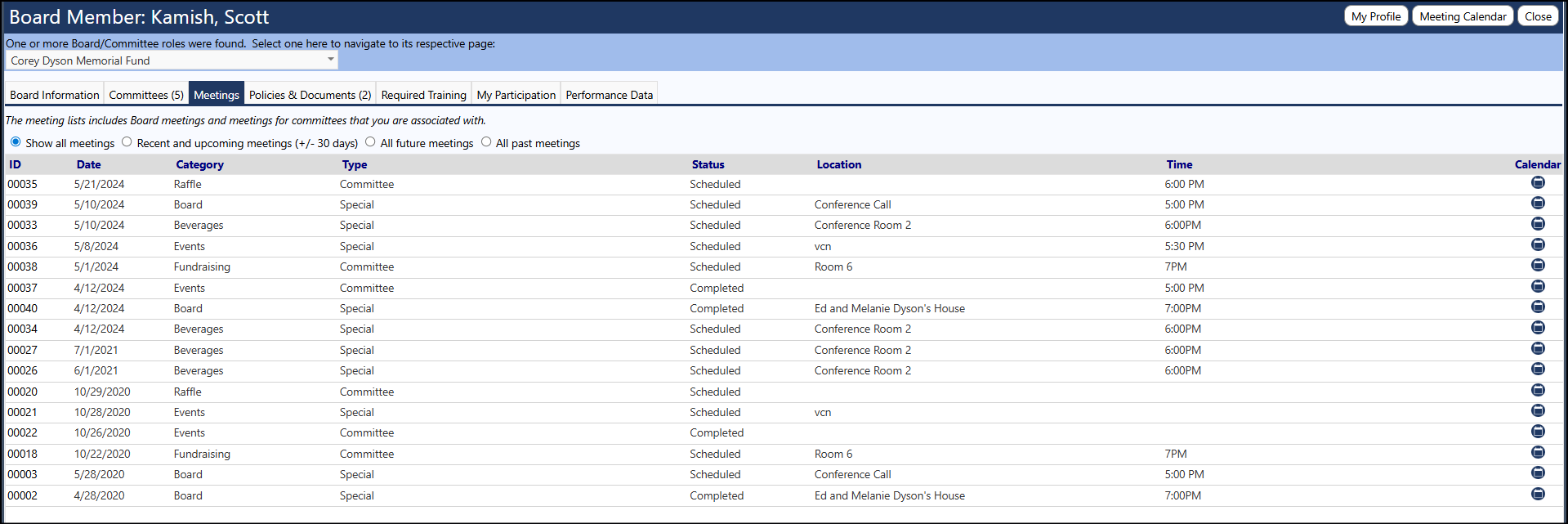Select Recent and upcoming meetings option
The image size is (1568, 524).
coord(127,141)
